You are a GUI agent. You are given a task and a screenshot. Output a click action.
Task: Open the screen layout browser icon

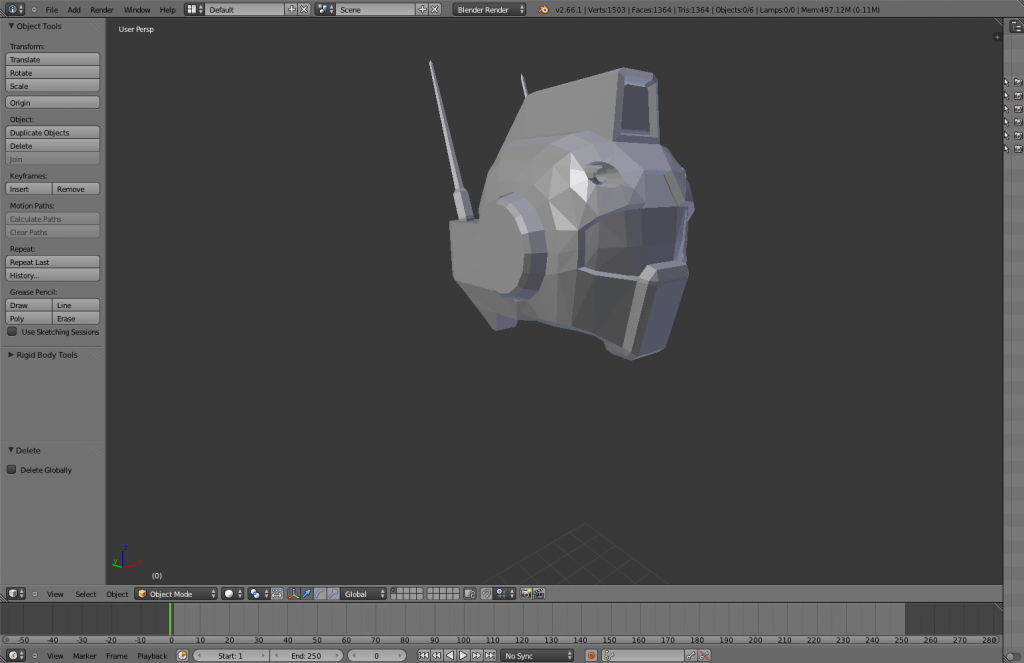tap(194, 9)
